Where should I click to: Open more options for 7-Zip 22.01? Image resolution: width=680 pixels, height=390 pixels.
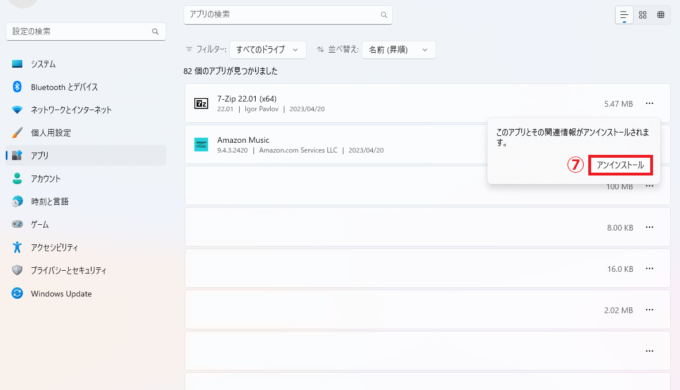pyautogui.click(x=649, y=103)
